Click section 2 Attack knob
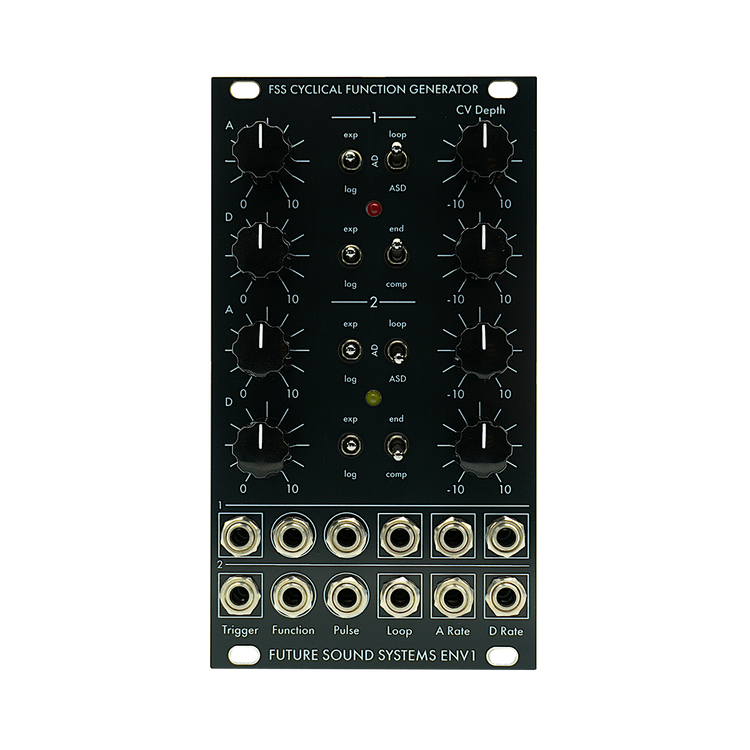This screenshot has width=750, height=750. pos(261,349)
